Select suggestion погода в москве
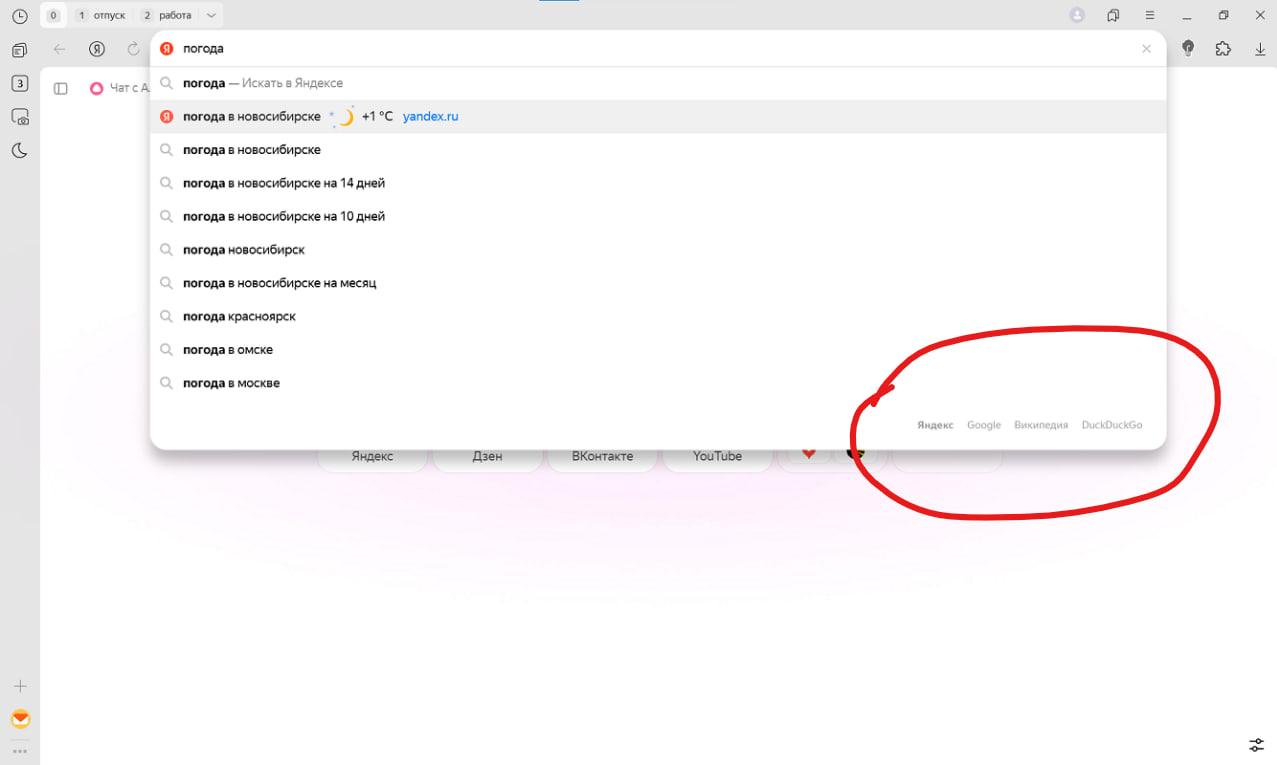The image size is (1277, 765). tap(658, 383)
